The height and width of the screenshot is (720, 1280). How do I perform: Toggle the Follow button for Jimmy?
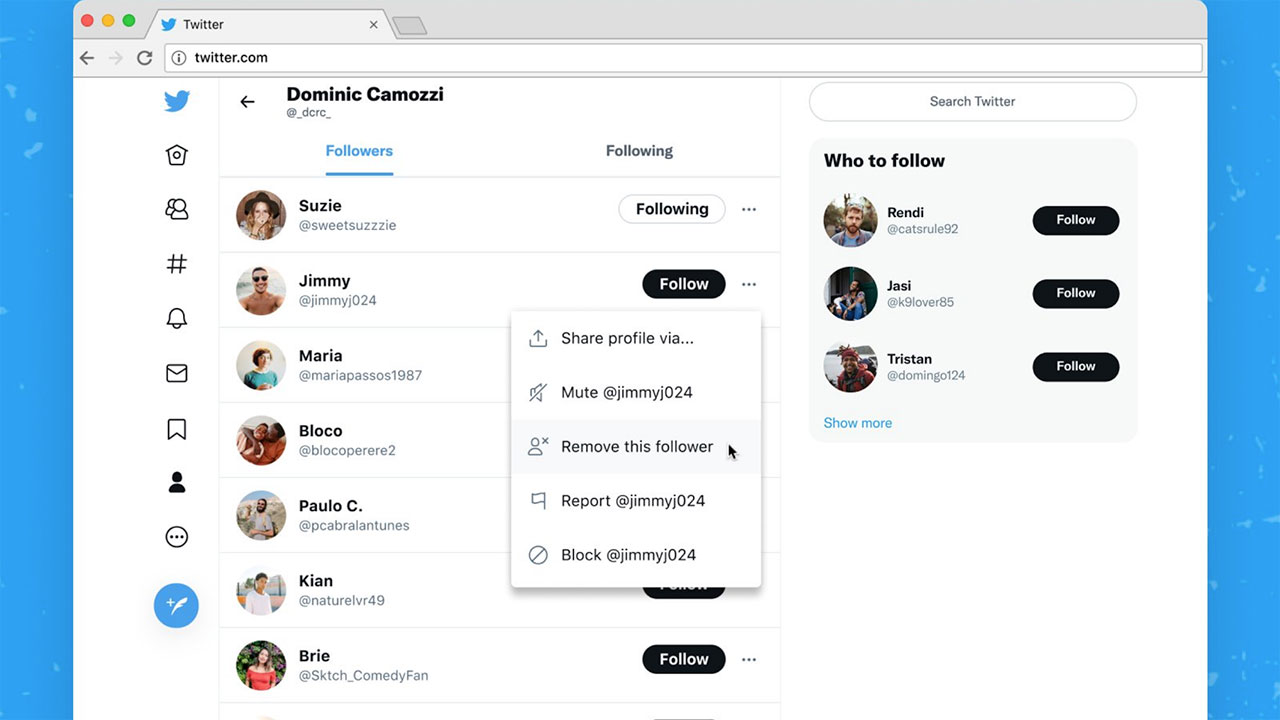coord(684,284)
